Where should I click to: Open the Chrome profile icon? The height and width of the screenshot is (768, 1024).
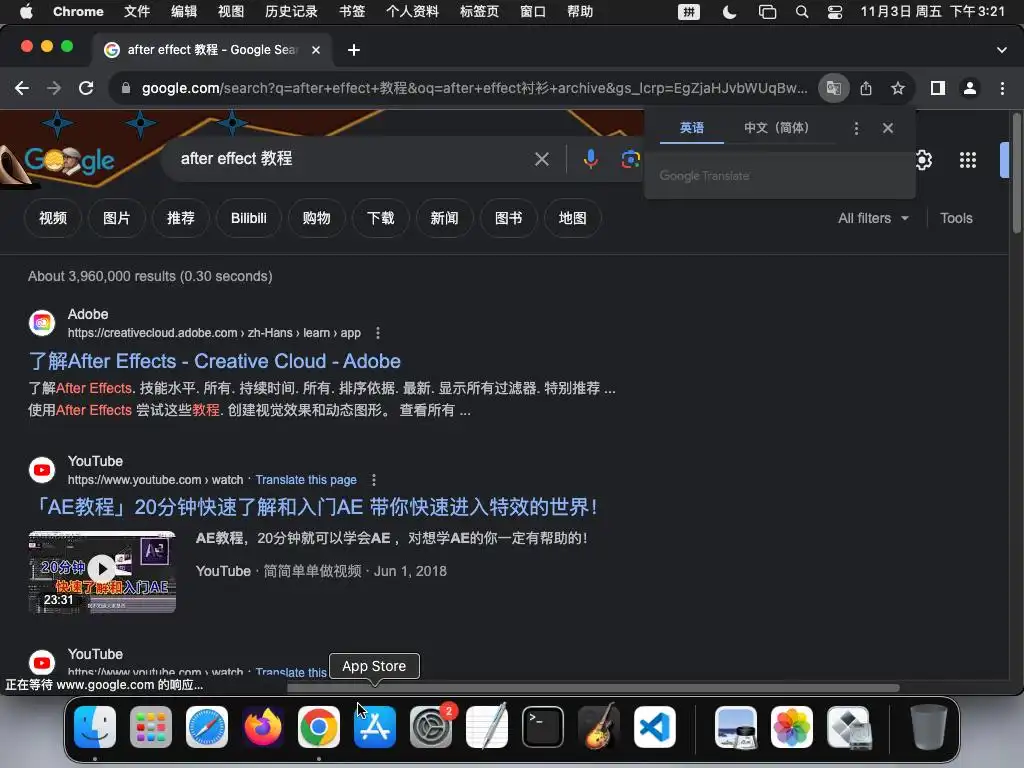coord(970,88)
